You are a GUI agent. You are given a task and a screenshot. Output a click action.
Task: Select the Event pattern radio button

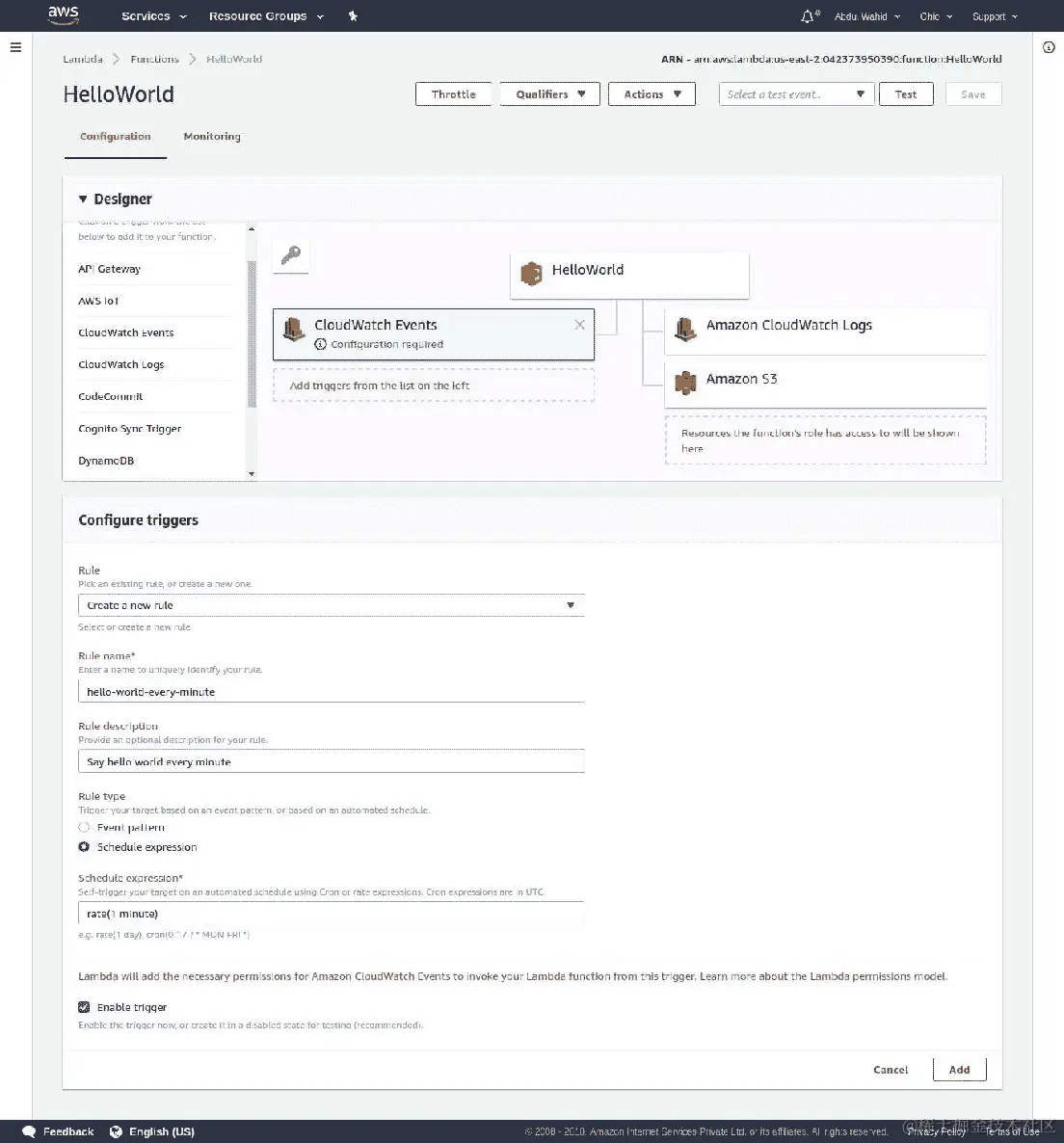(84, 827)
